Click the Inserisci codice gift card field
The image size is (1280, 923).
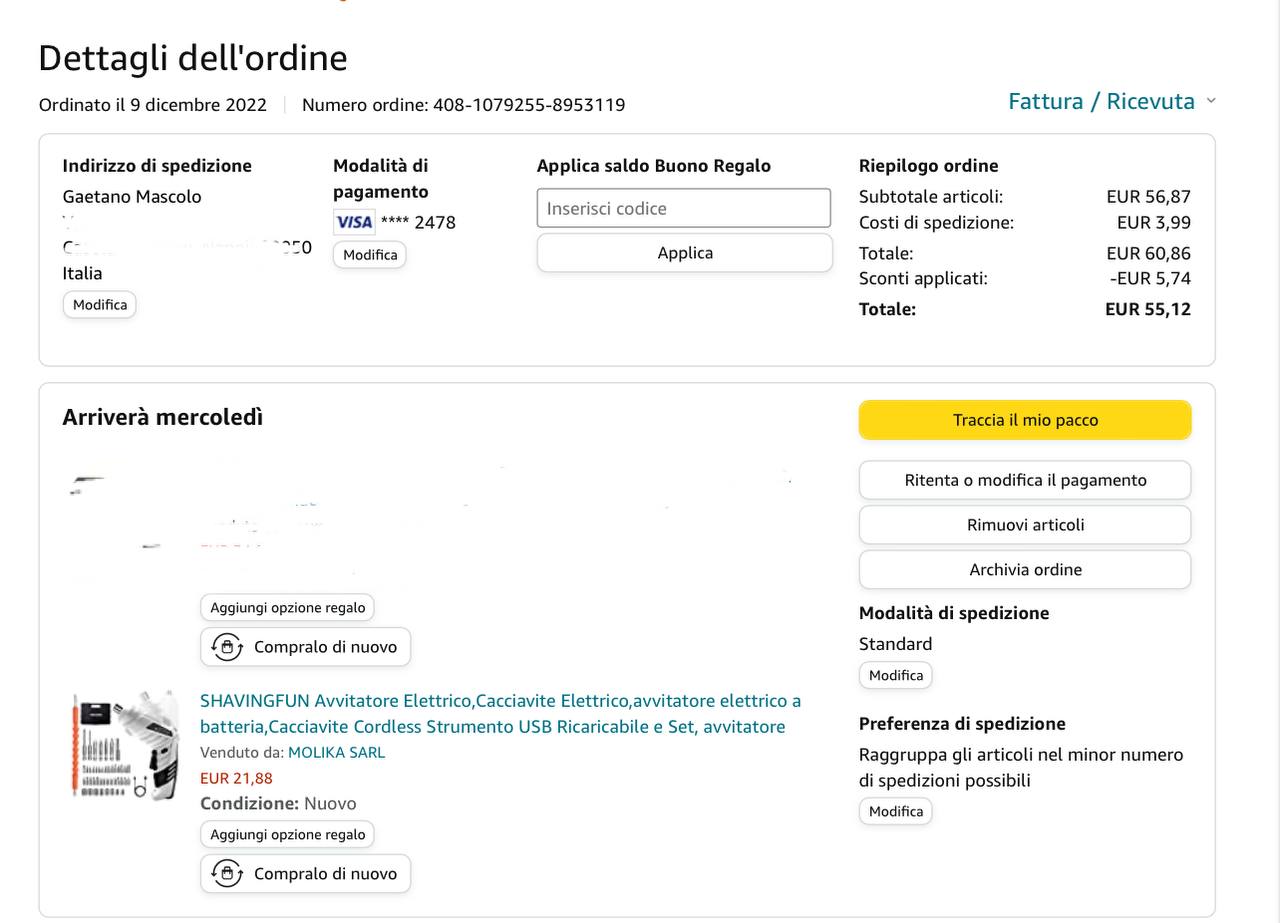(x=684, y=208)
